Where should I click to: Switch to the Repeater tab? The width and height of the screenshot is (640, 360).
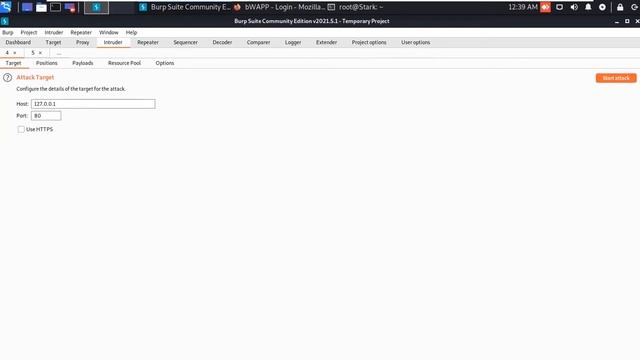coord(148,42)
